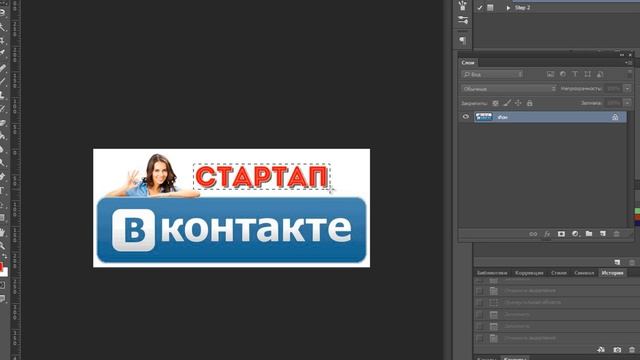Open the paragraph panel icon in side strip
This screenshot has height=360, width=640.
pyautogui.click(x=462, y=40)
